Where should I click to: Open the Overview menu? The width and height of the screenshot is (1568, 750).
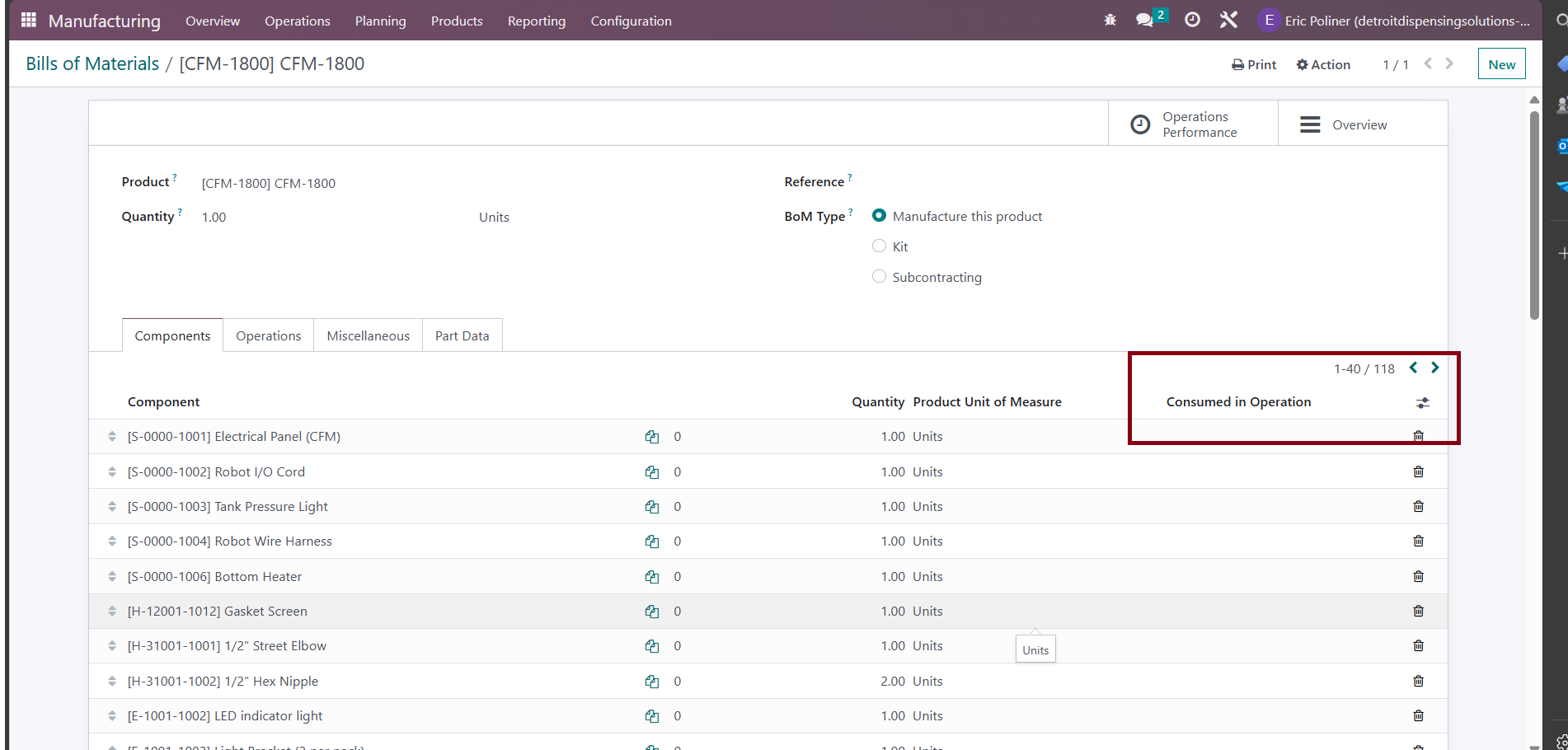point(213,21)
